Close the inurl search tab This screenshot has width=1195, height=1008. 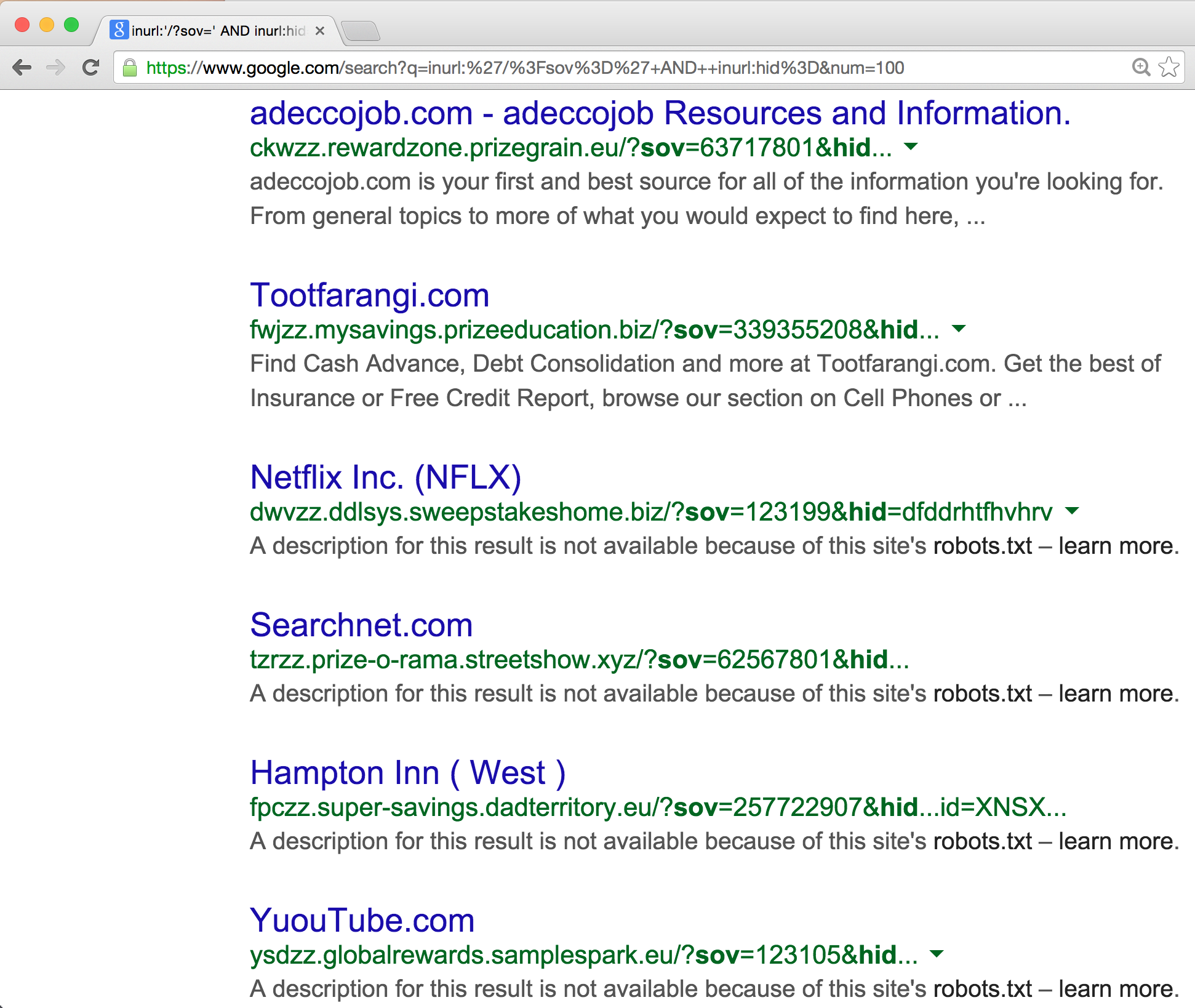[x=320, y=31]
